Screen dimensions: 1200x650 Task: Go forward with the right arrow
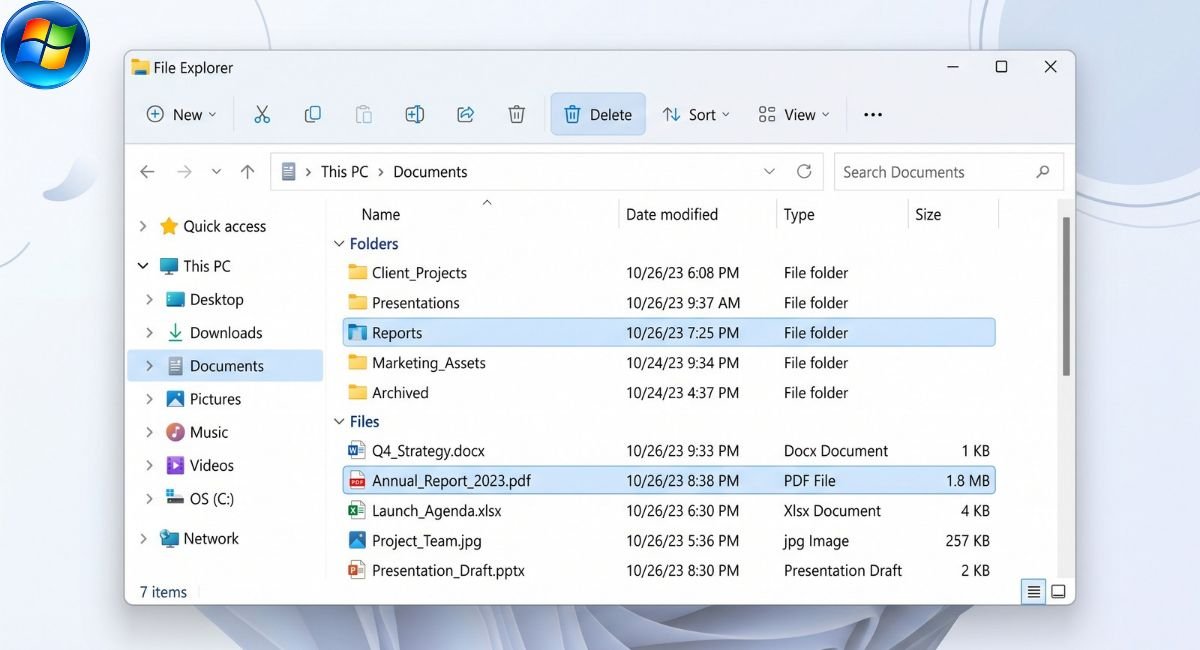(x=184, y=172)
